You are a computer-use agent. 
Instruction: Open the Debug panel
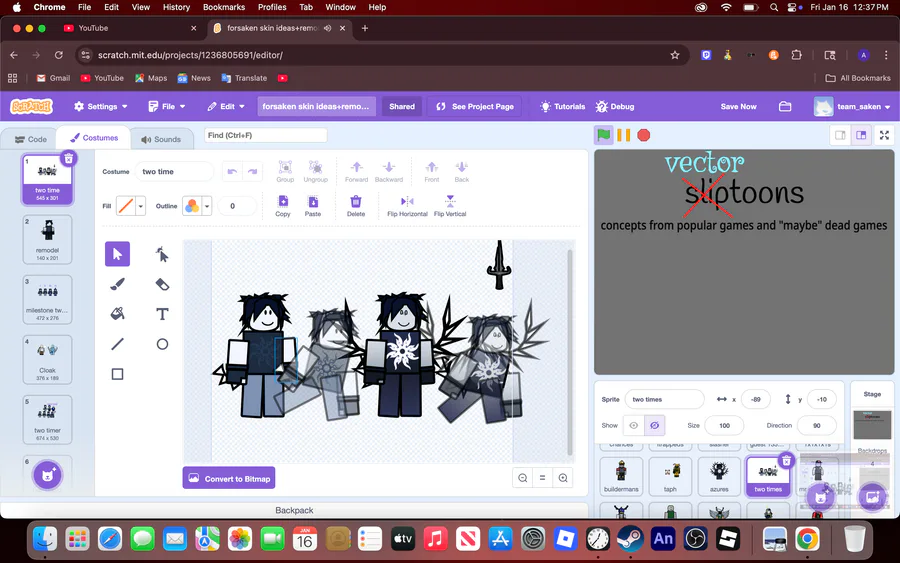click(615, 107)
